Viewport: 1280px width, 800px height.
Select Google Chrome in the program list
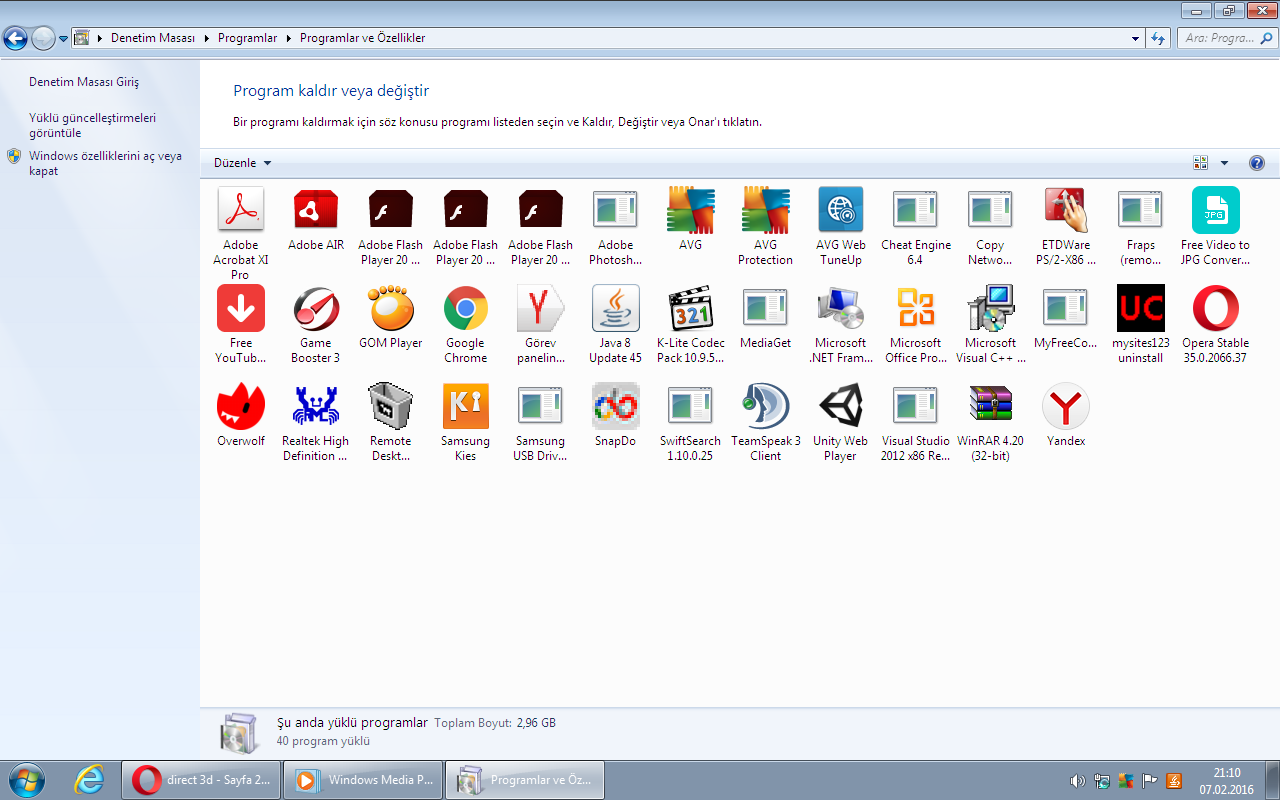click(466, 324)
